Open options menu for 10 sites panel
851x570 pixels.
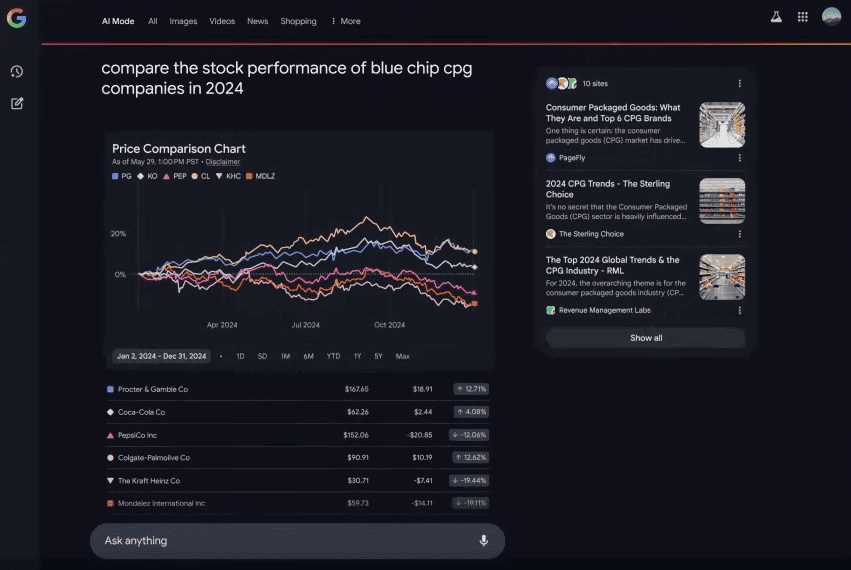point(739,84)
